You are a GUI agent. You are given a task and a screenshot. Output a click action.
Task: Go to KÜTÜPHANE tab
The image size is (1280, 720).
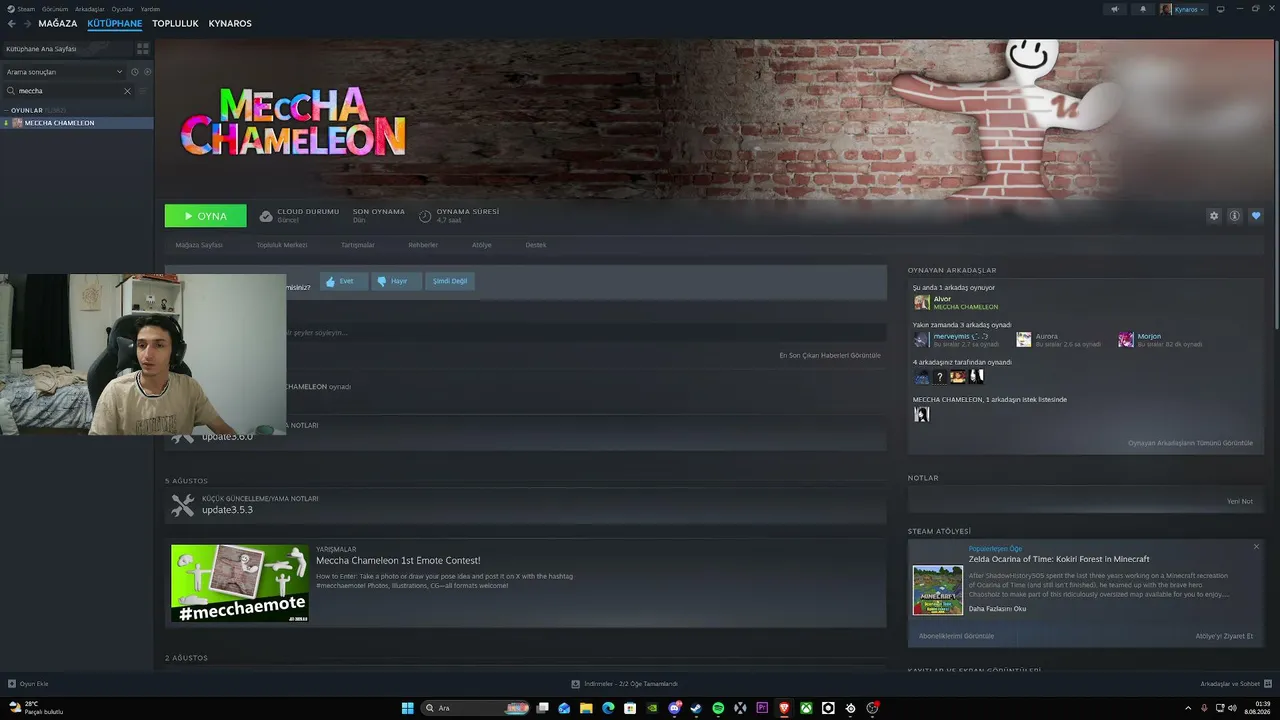[x=114, y=23]
